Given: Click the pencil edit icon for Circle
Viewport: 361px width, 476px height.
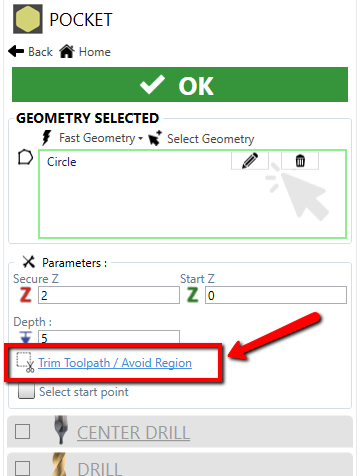Looking at the screenshot, I should tap(250, 161).
